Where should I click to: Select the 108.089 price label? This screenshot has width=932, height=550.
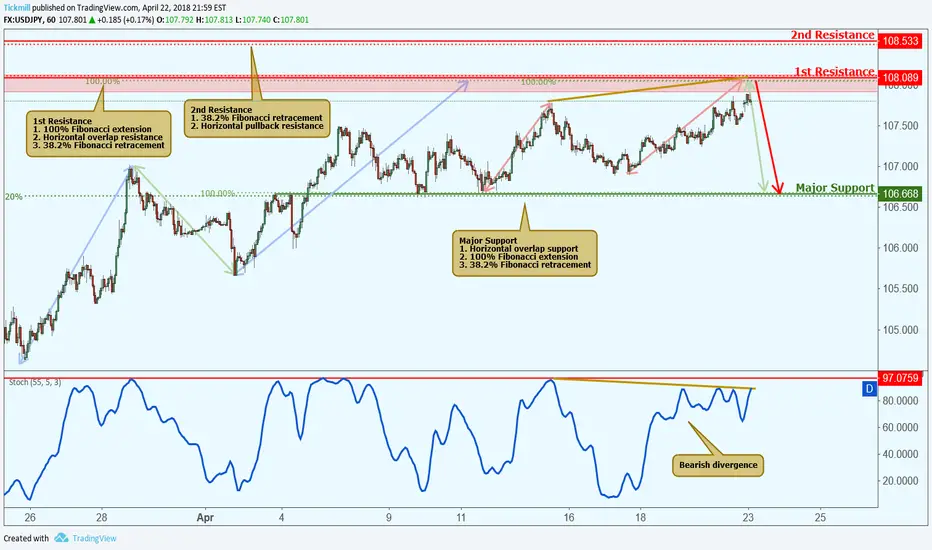(900, 77)
